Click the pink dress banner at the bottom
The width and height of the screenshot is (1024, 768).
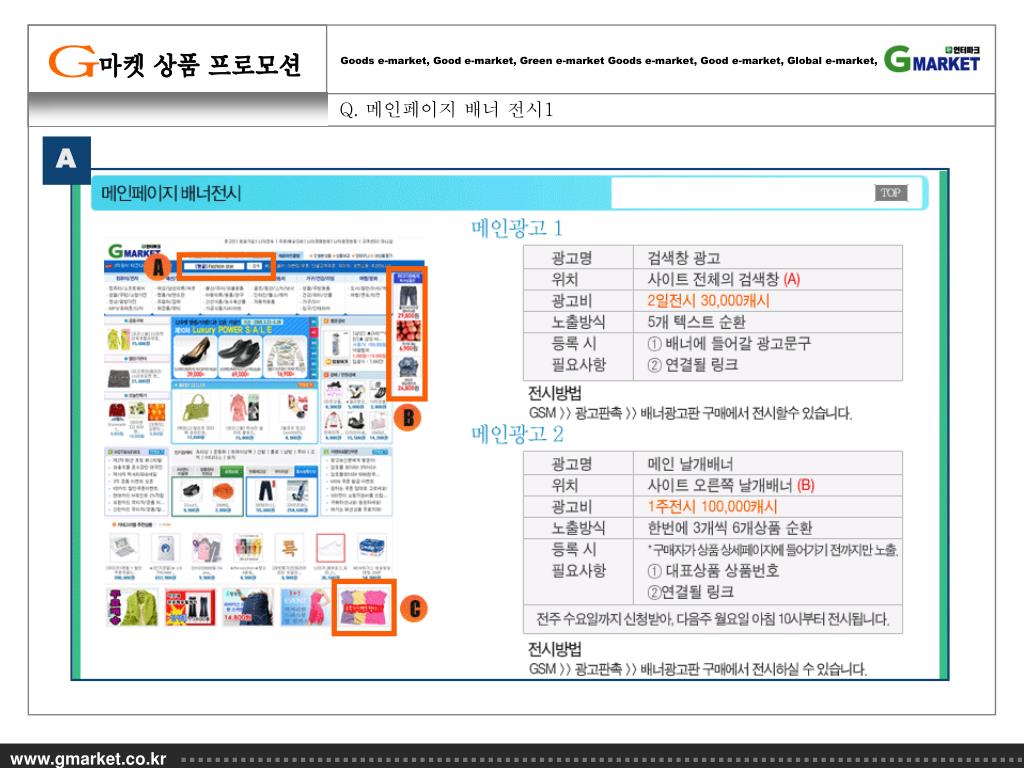[305, 607]
